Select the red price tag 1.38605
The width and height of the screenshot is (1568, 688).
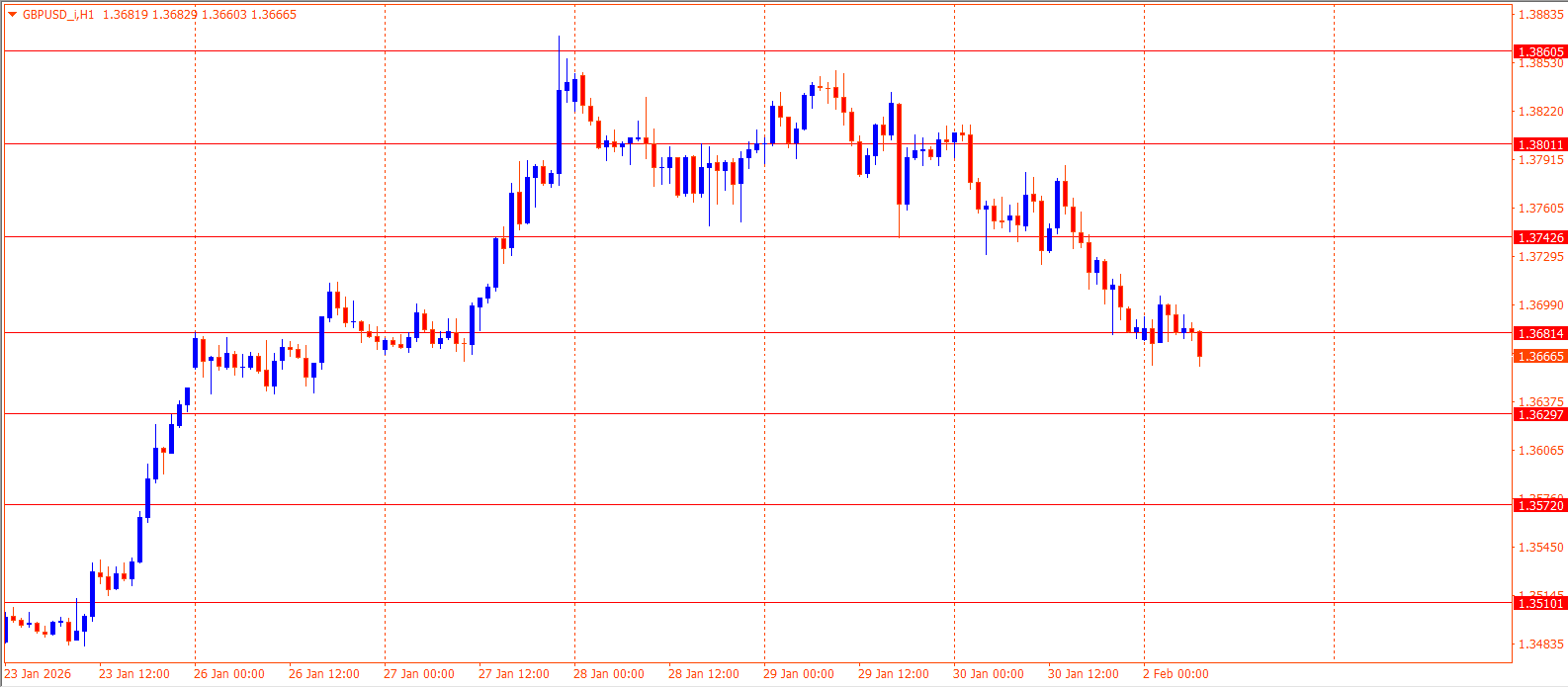pos(1540,51)
